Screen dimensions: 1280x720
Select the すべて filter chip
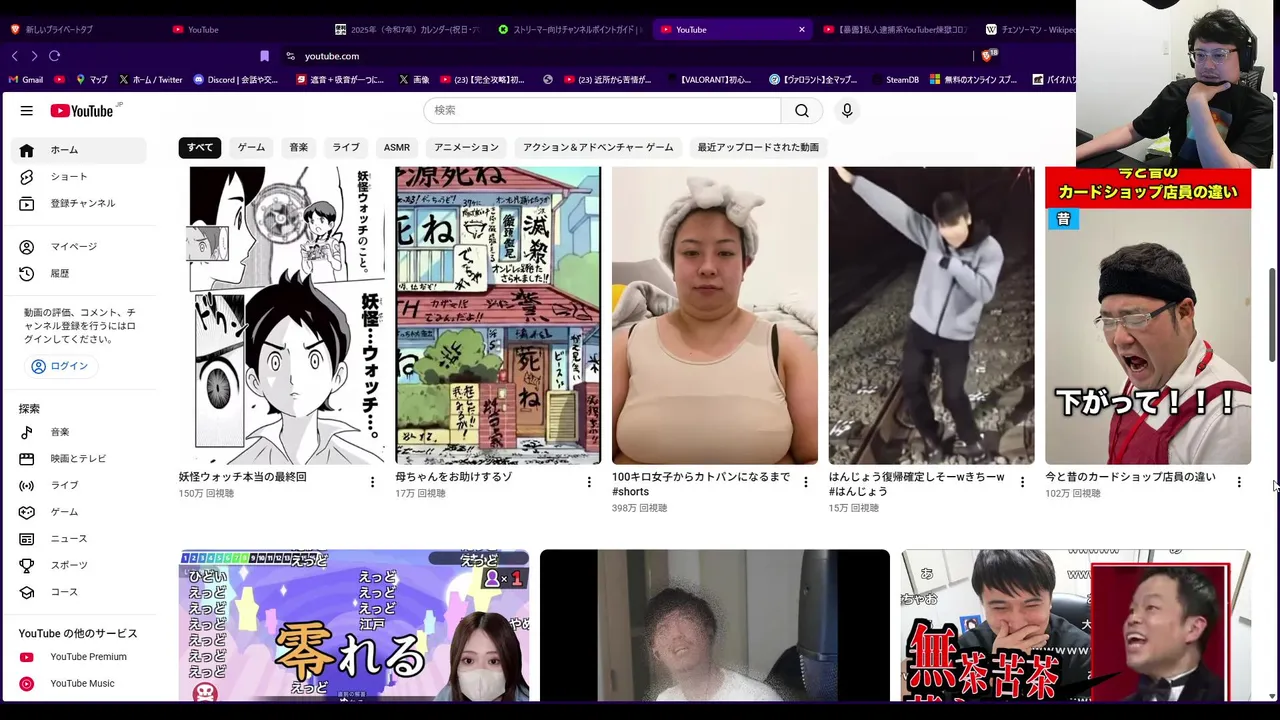tap(200, 147)
